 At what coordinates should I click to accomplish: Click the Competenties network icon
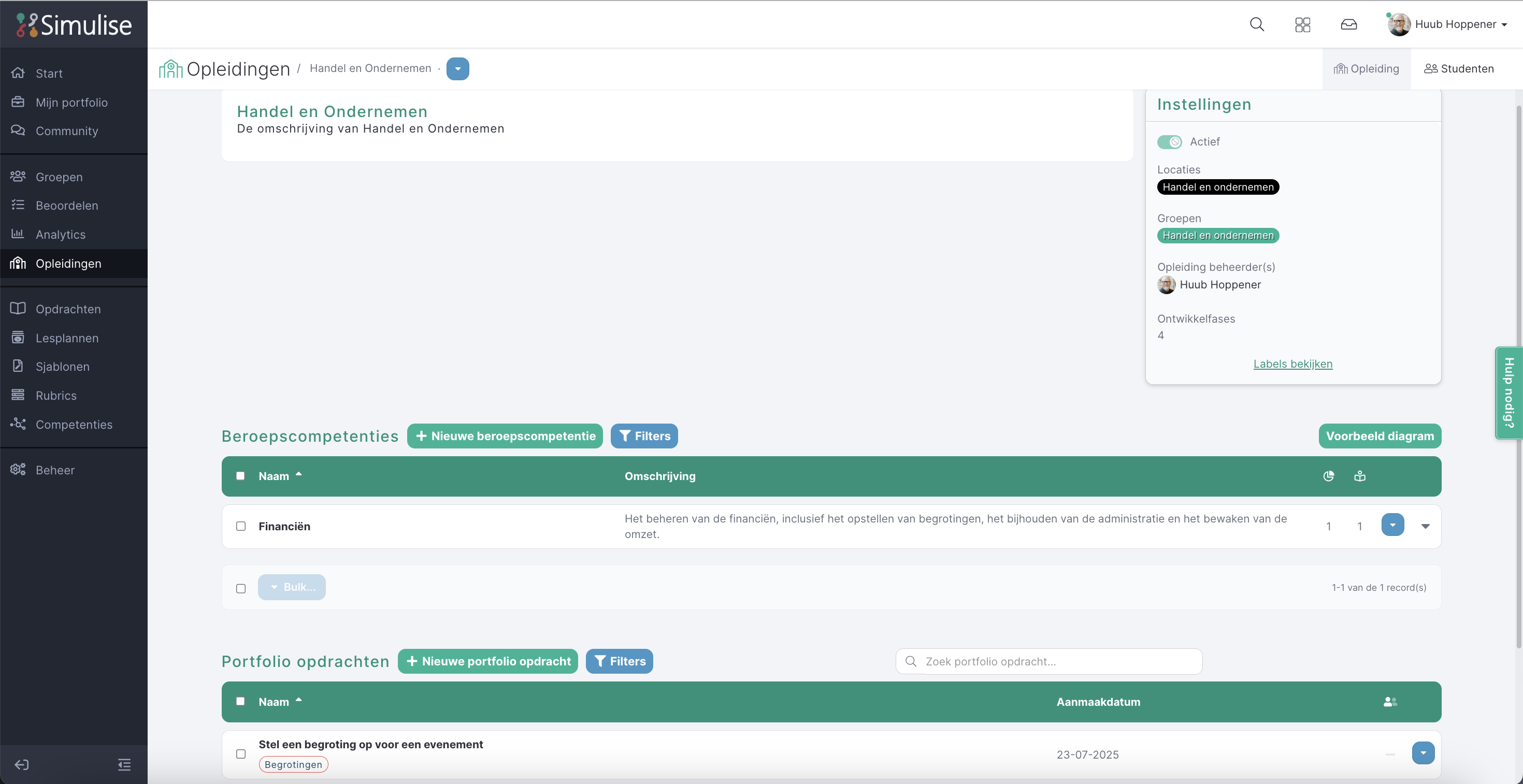click(x=18, y=424)
